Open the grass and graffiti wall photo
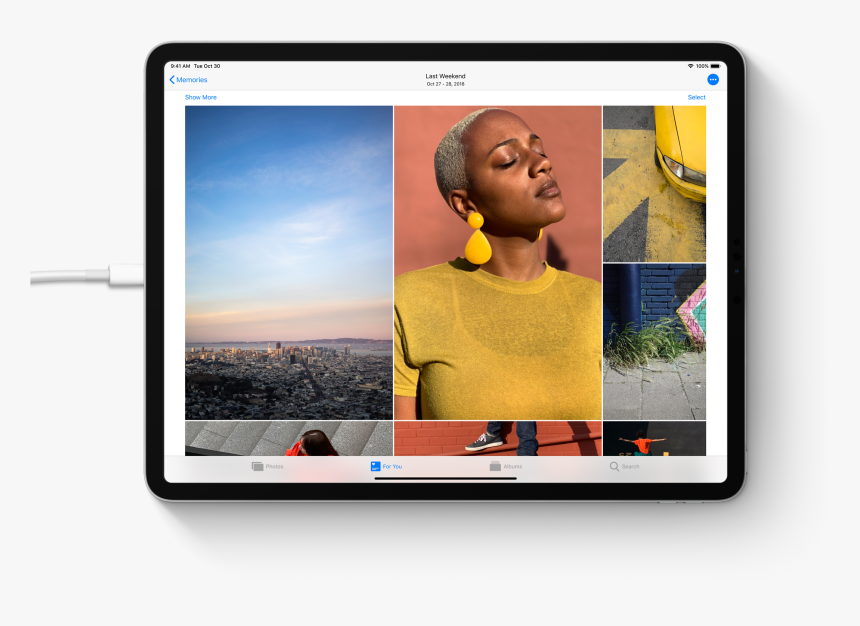Image resolution: width=860 pixels, height=626 pixels. 655,340
